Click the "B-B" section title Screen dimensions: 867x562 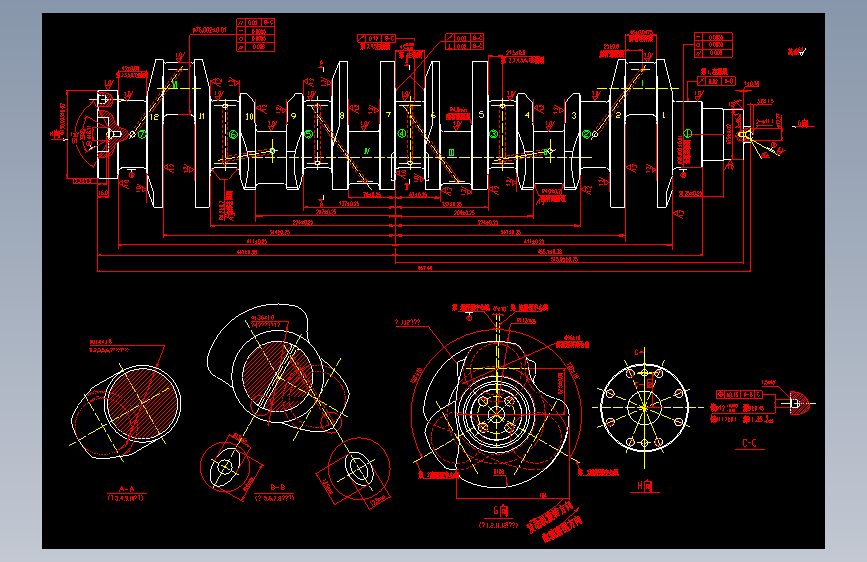tap(278, 487)
